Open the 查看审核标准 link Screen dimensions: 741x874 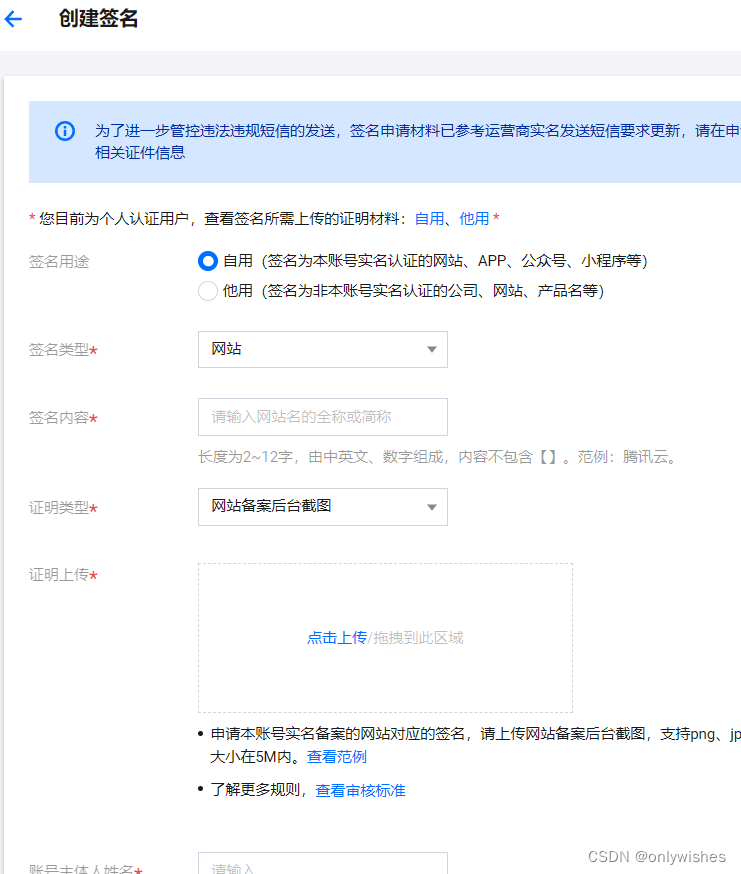(x=360, y=791)
